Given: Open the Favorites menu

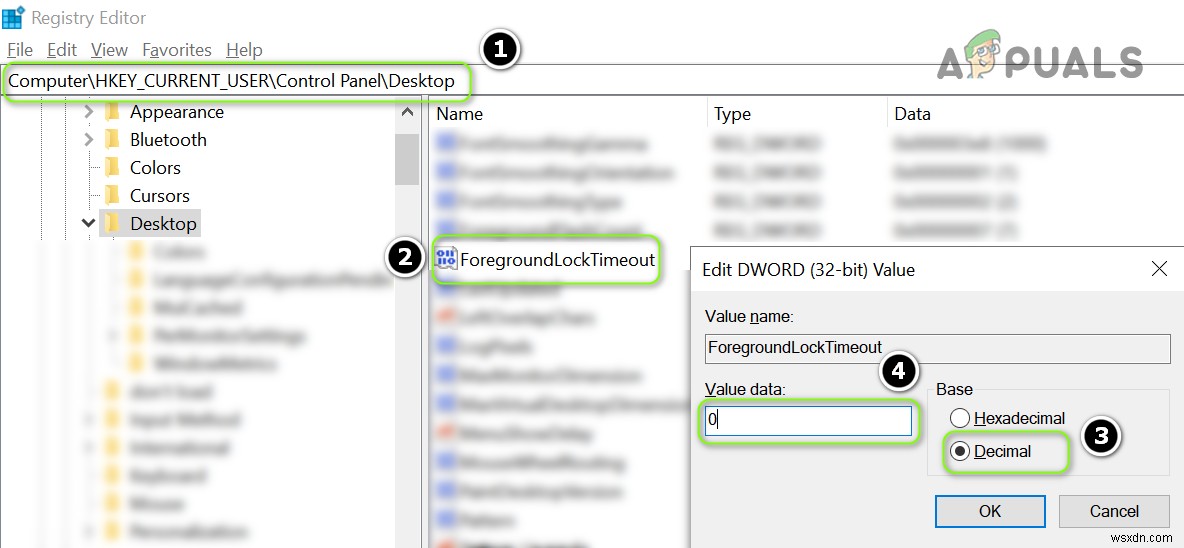Looking at the screenshot, I should [x=177, y=50].
